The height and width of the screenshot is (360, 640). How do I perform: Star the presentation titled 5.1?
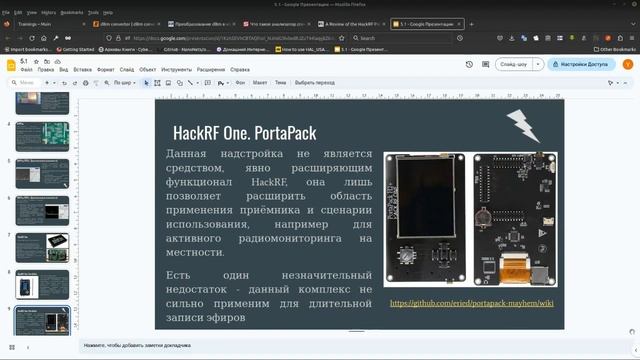coord(36,61)
